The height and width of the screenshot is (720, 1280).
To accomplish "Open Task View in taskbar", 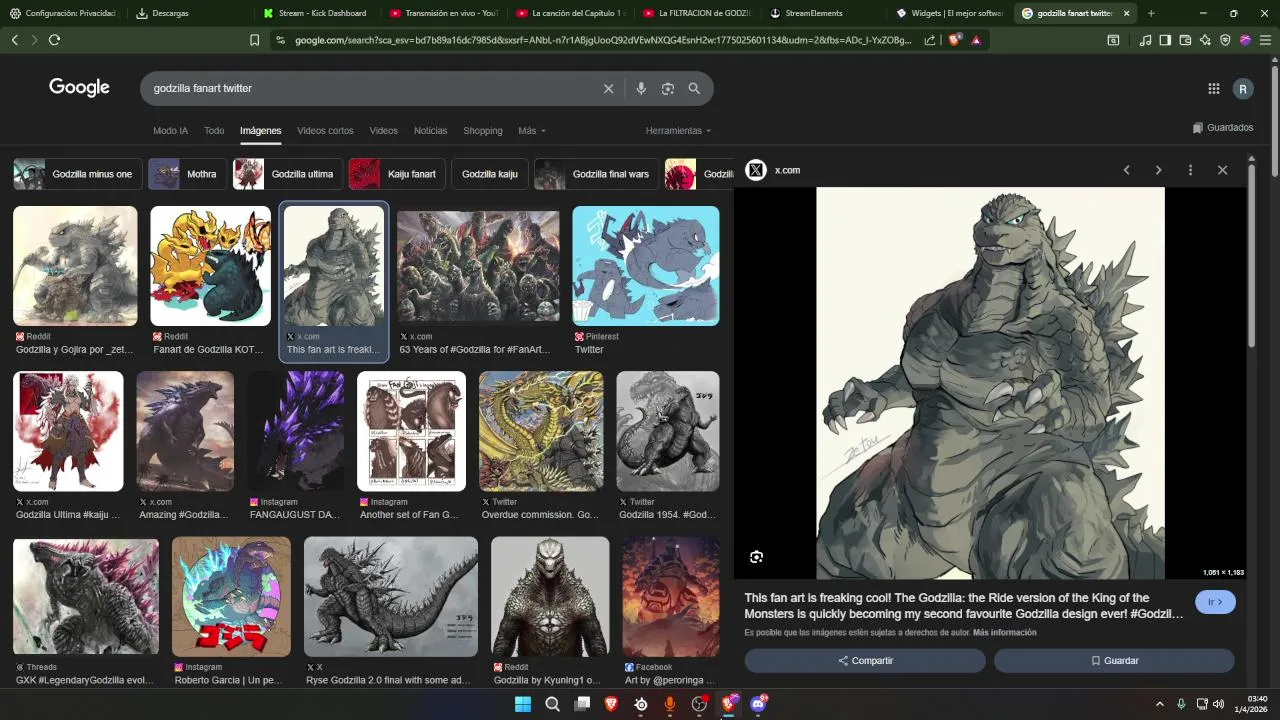I will click(582, 704).
